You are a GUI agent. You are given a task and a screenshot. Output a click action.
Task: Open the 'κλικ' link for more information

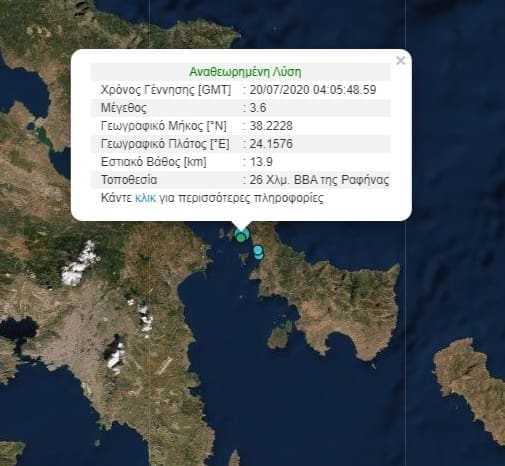coord(145,198)
